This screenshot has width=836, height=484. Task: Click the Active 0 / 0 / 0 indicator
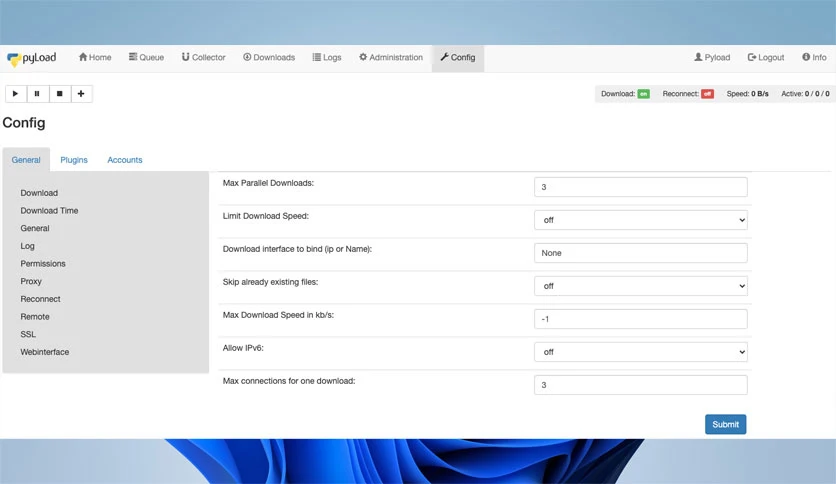point(805,94)
